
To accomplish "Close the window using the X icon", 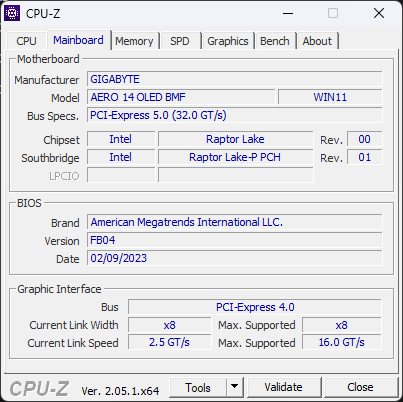I will coord(379,13).
